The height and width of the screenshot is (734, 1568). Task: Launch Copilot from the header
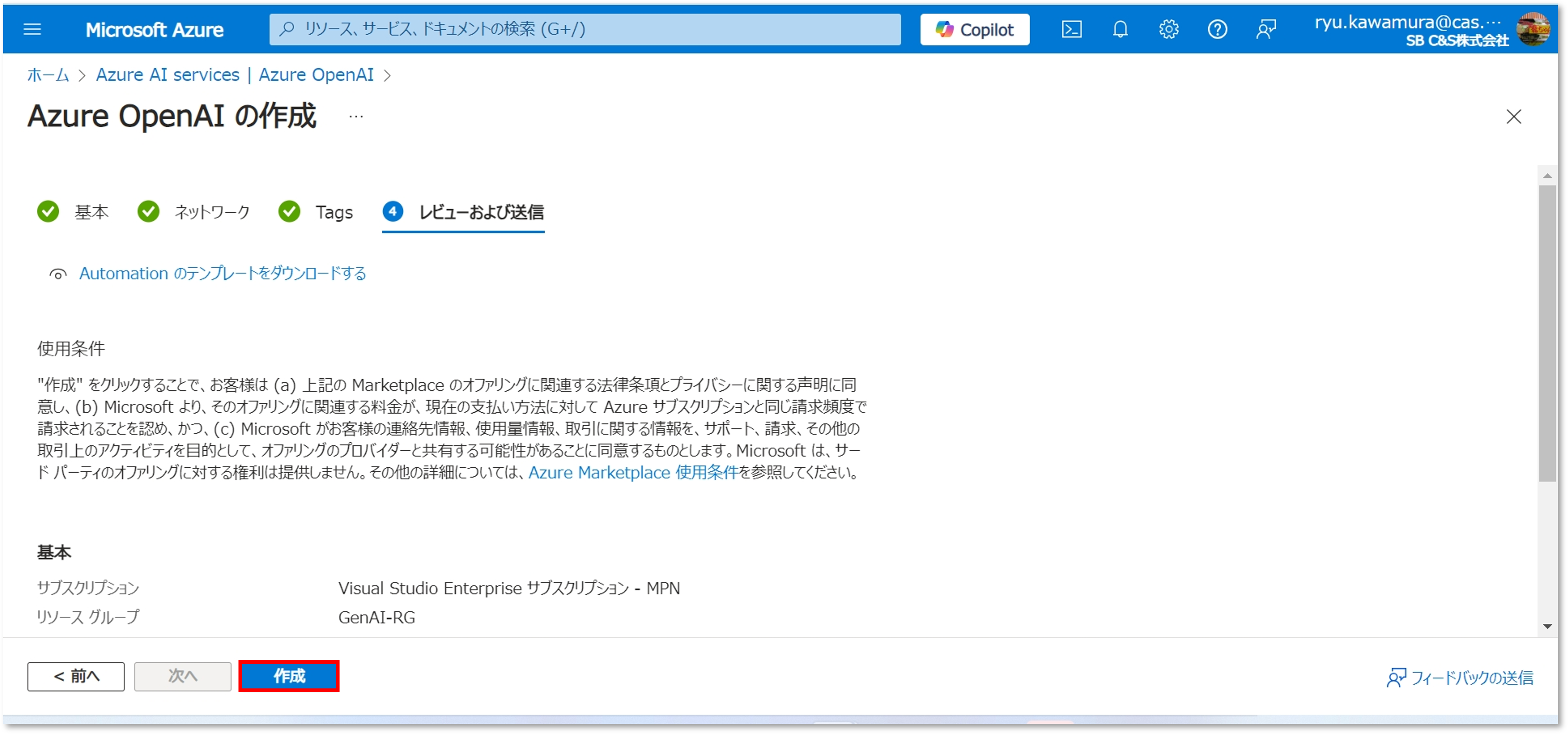pyautogui.click(x=974, y=29)
